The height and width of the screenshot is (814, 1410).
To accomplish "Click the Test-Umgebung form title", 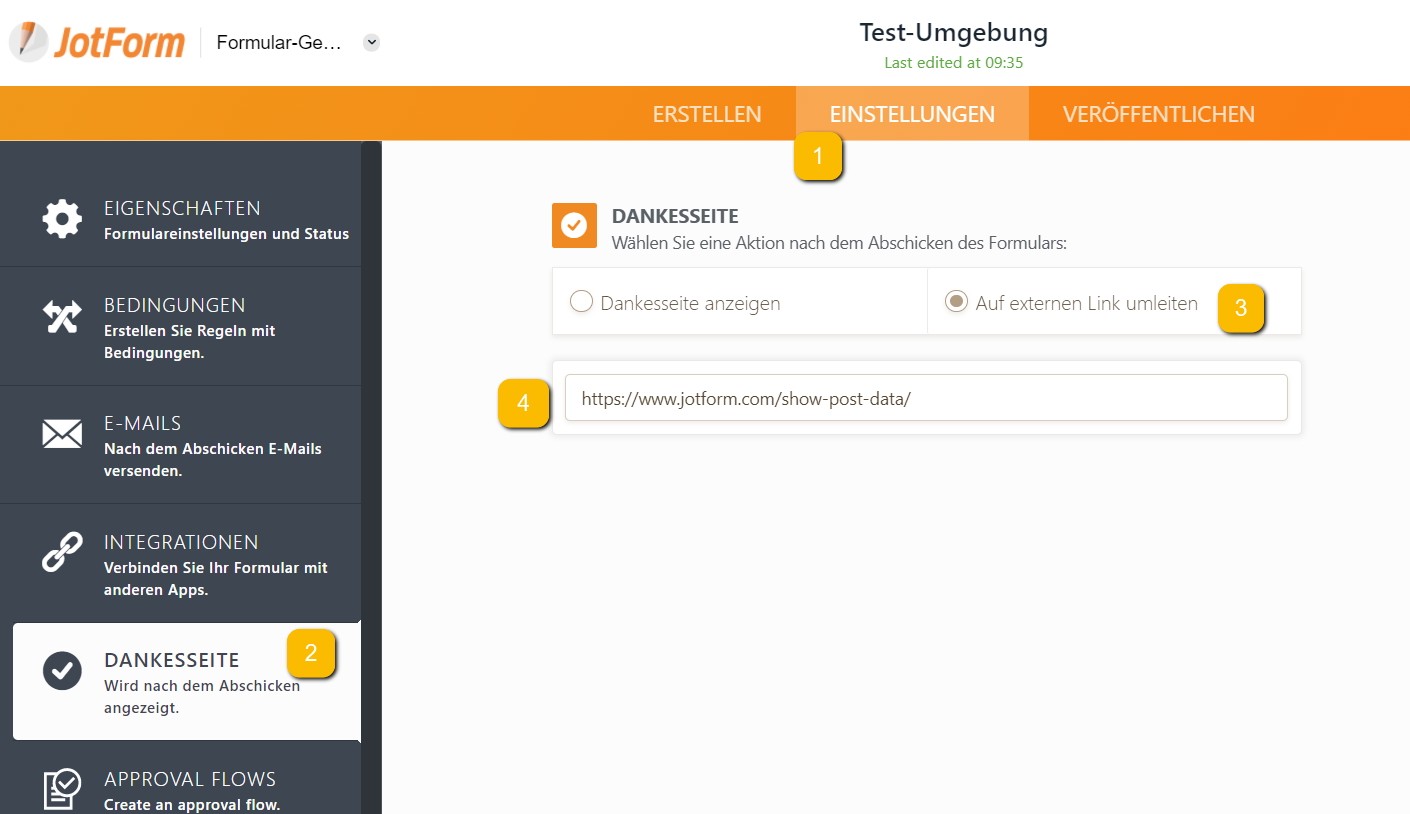I will [x=953, y=33].
